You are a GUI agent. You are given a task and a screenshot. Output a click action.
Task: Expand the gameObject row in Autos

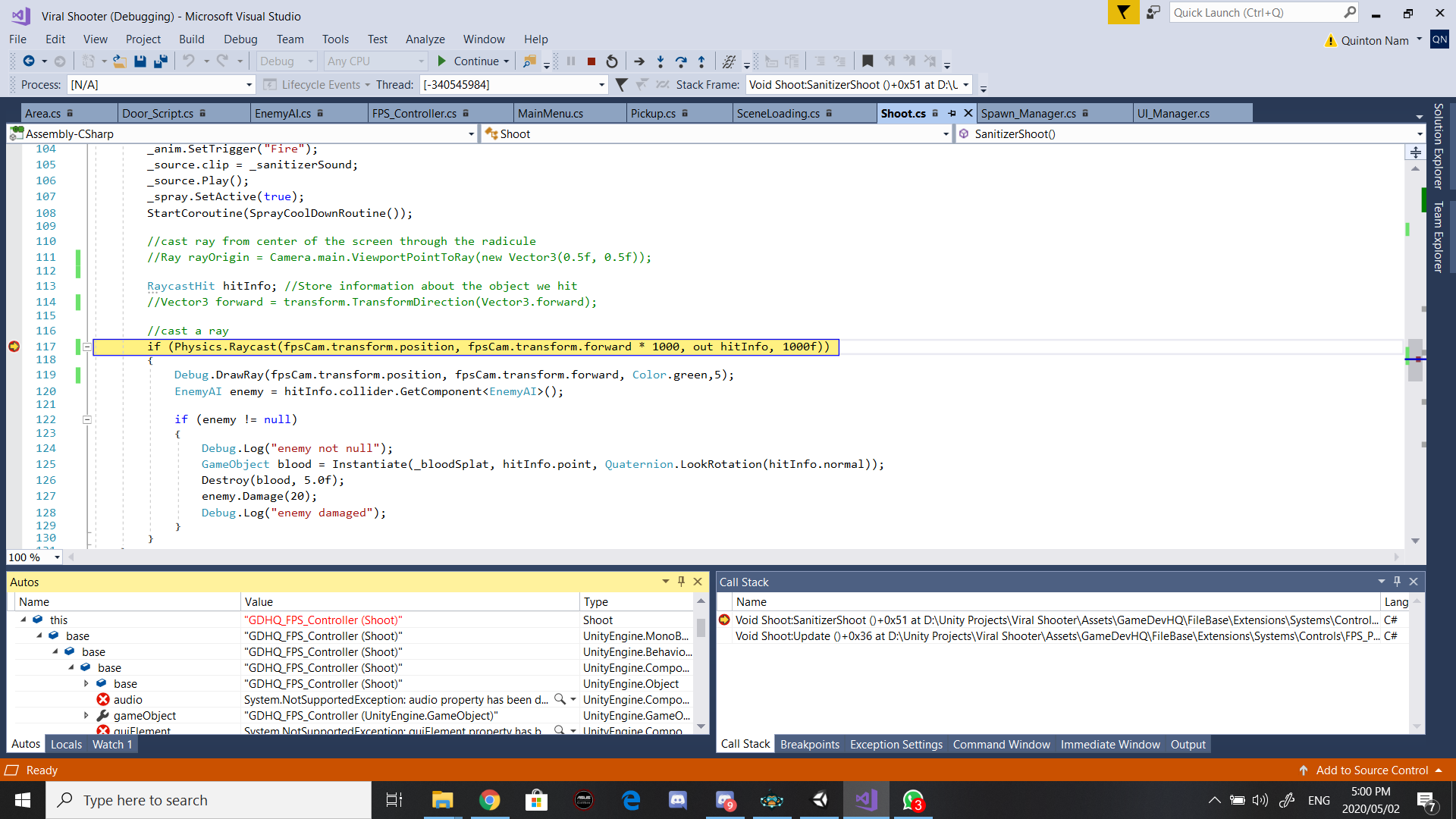tap(86, 715)
